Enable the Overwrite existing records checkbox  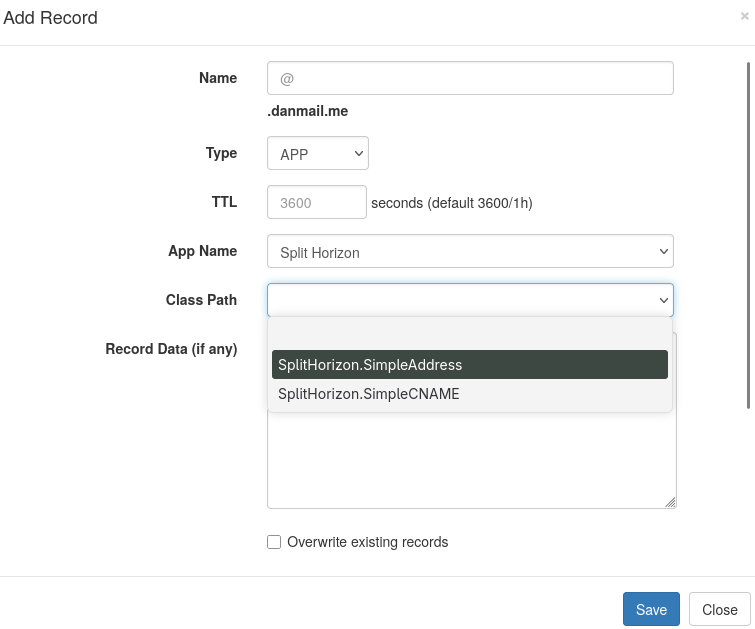[274, 542]
